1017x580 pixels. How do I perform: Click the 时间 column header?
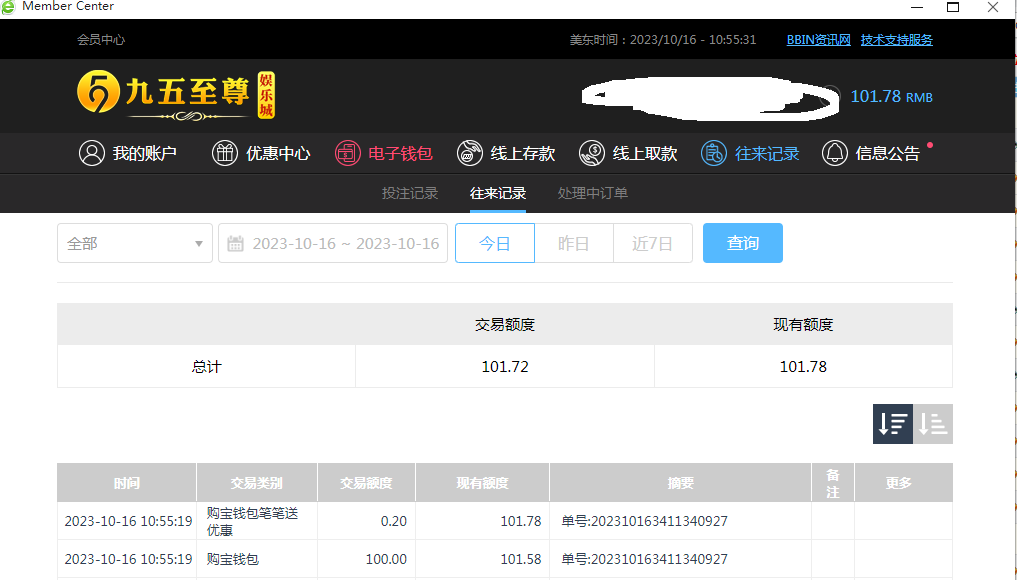point(126,482)
